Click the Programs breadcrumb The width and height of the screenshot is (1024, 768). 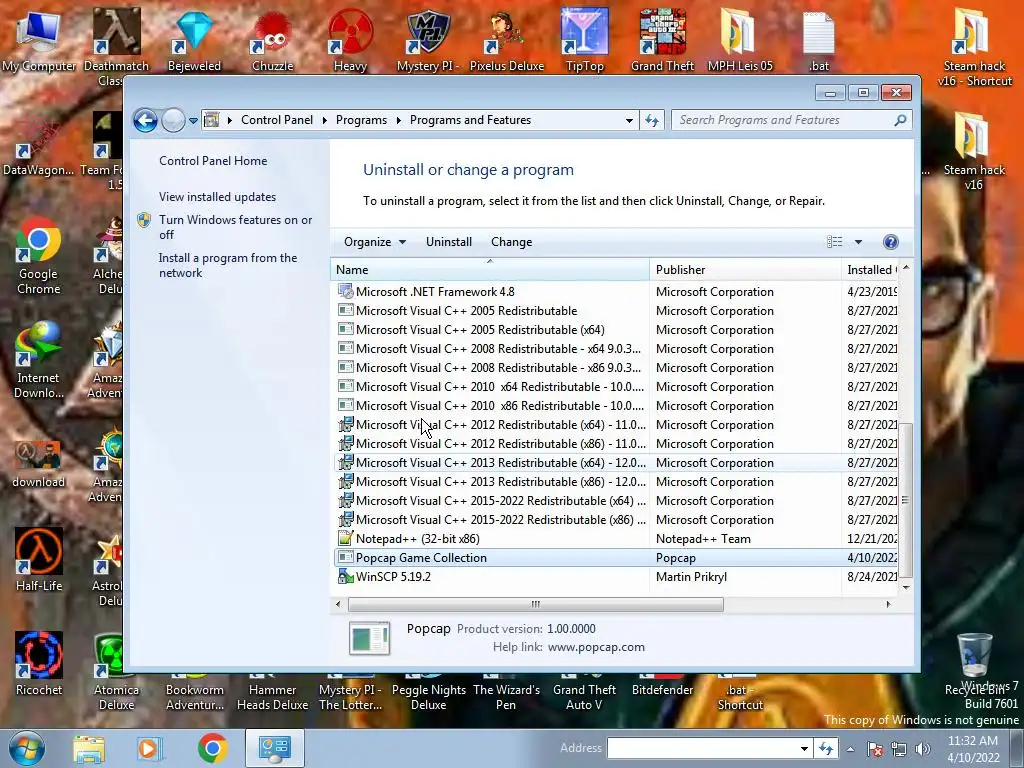[361, 120]
